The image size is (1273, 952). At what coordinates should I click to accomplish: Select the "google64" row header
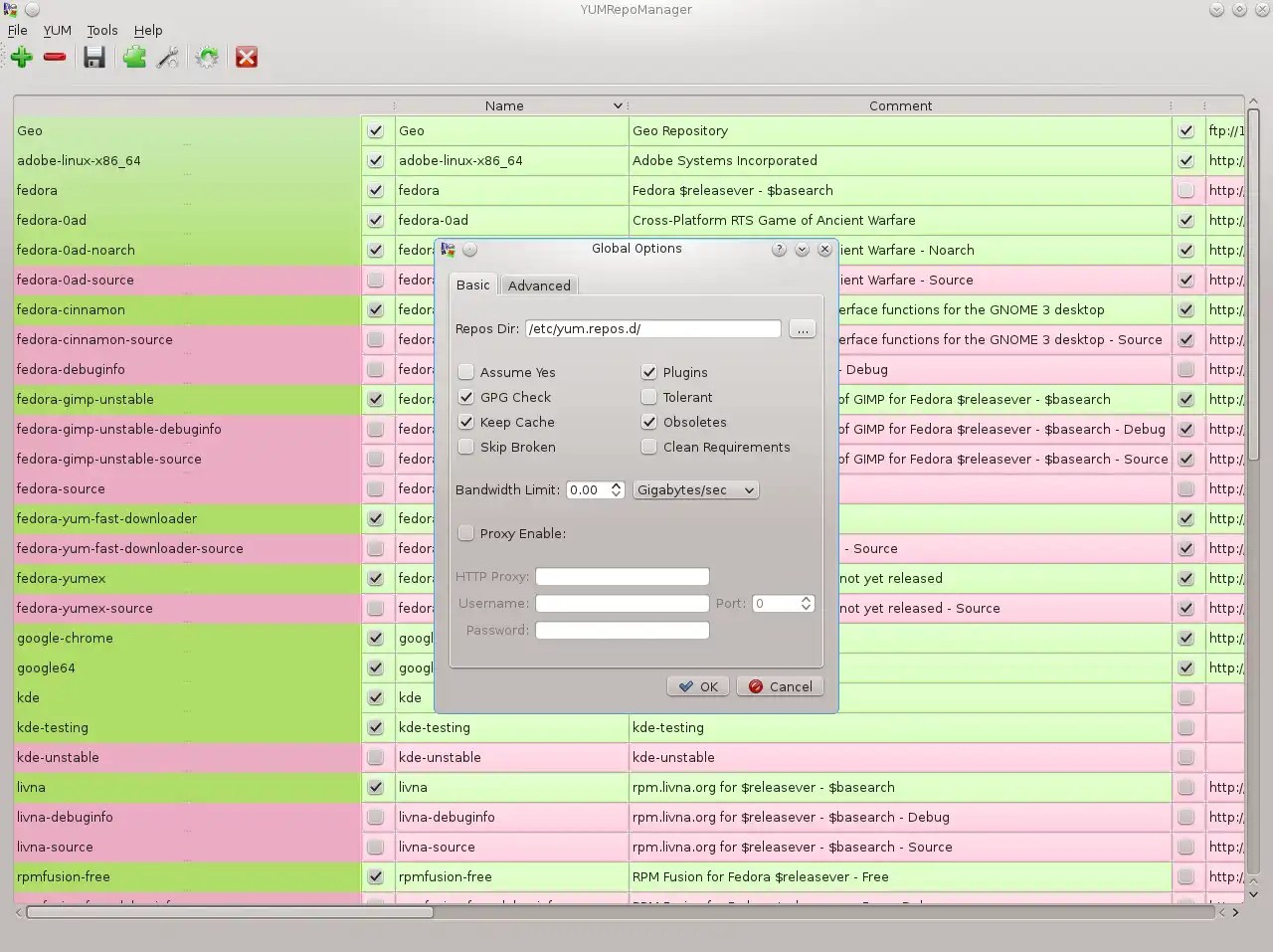coord(187,667)
